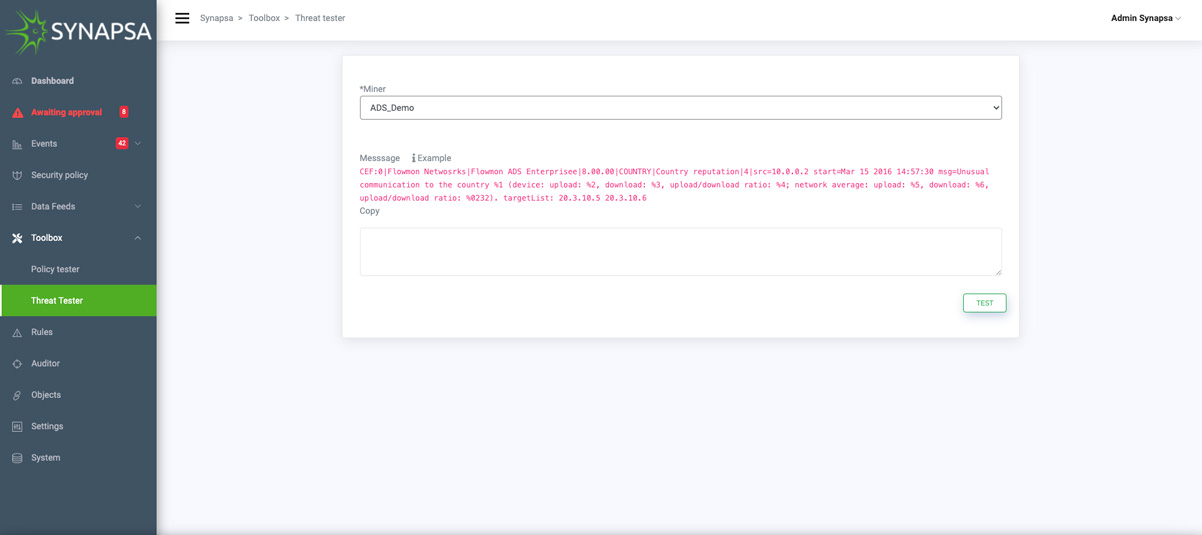
Task: Click the TEST button
Action: (984, 303)
